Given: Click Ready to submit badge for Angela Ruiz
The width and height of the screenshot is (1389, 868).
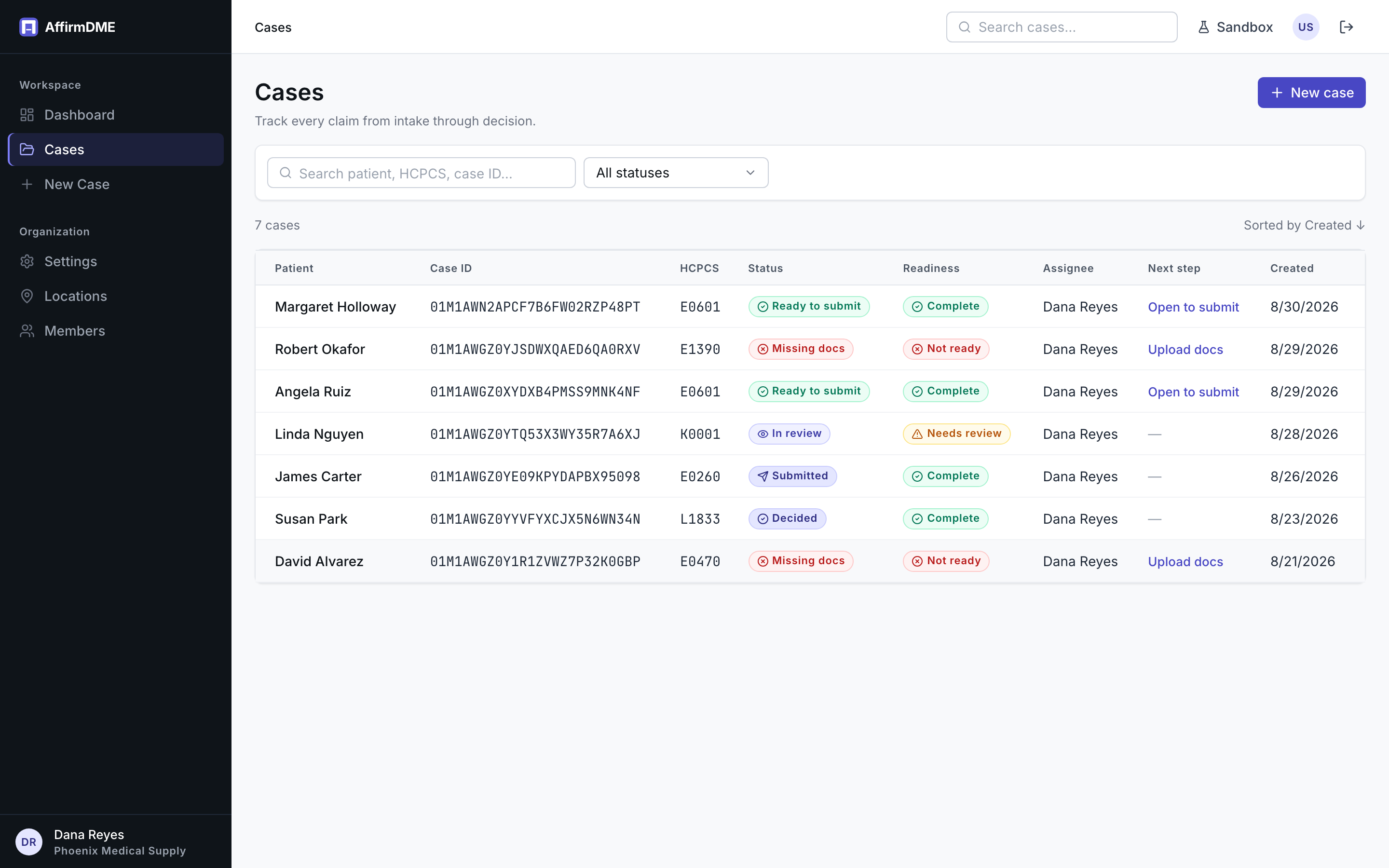Looking at the screenshot, I should coord(809,392).
